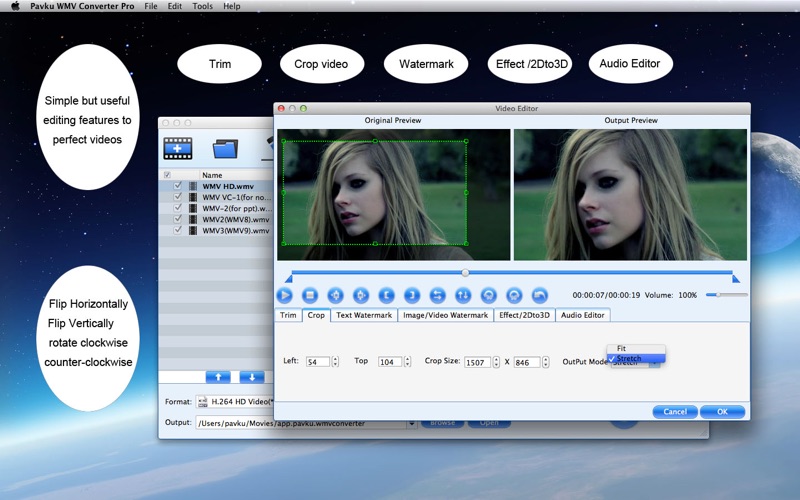Click film icon beside WMV VC-1 file

pos(193,197)
